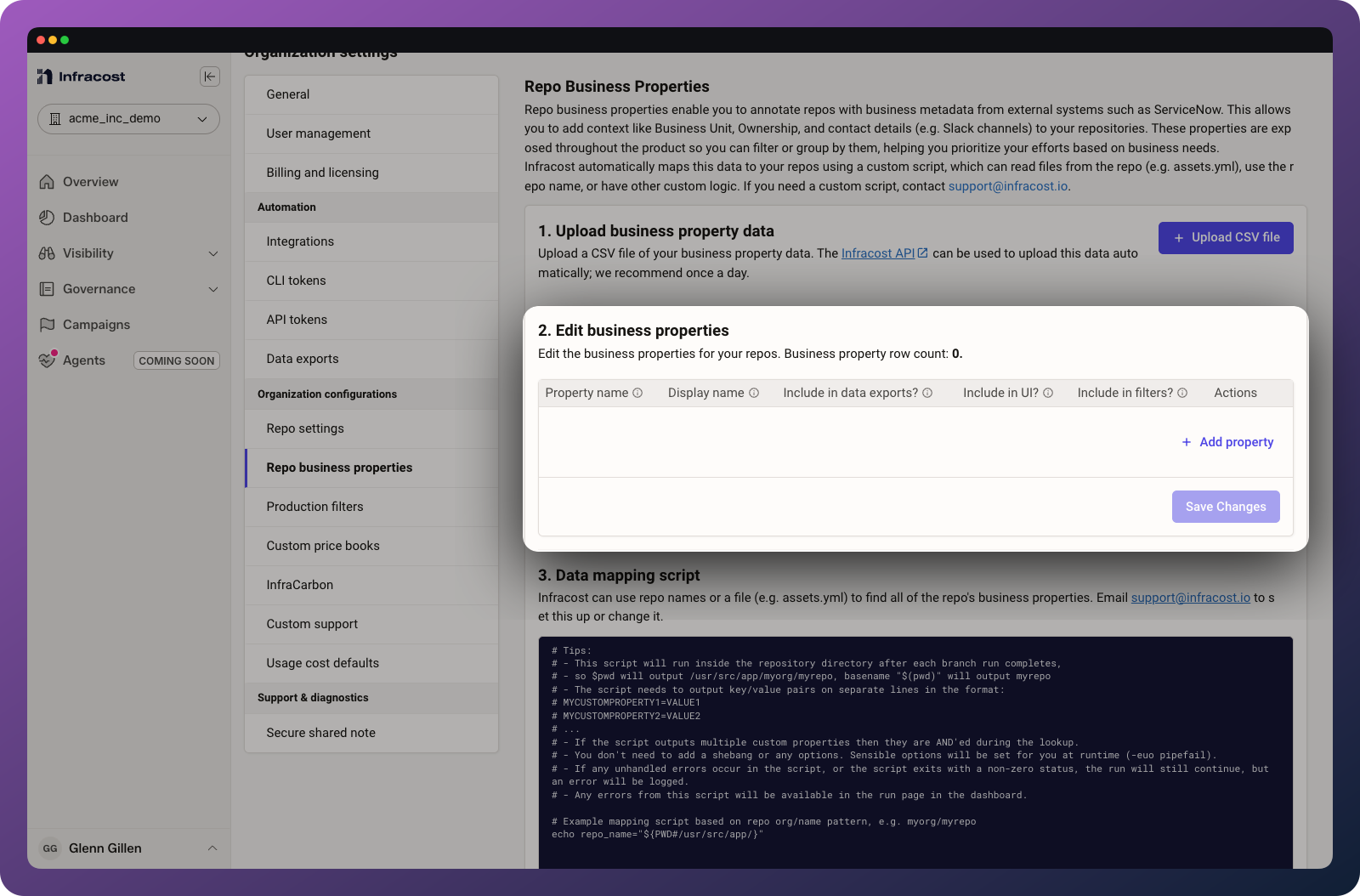Viewport: 1360px width, 896px height.
Task: Open API tokens page
Action: click(371, 320)
